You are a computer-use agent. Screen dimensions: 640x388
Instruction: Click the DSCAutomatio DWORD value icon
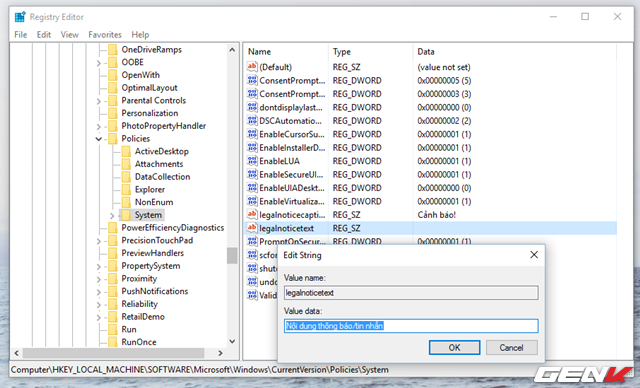tap(252, 121)
